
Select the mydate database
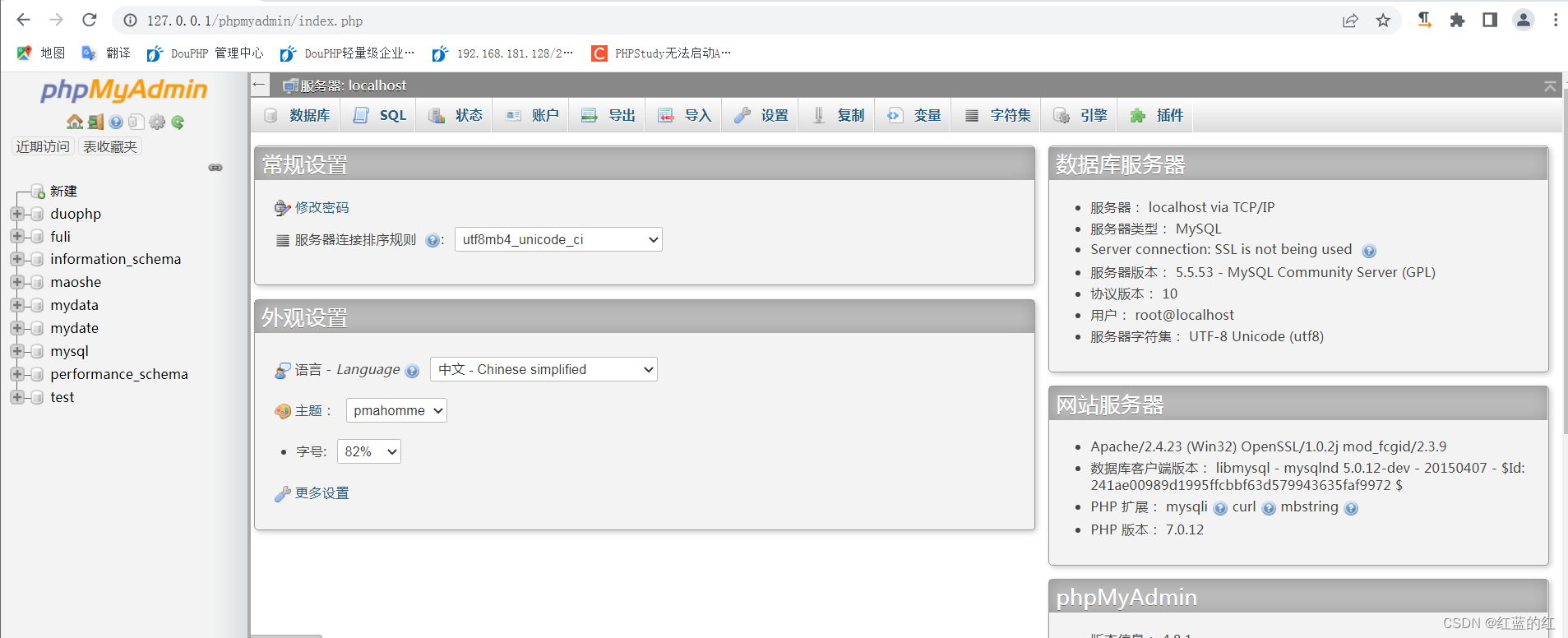coord(74,328)
